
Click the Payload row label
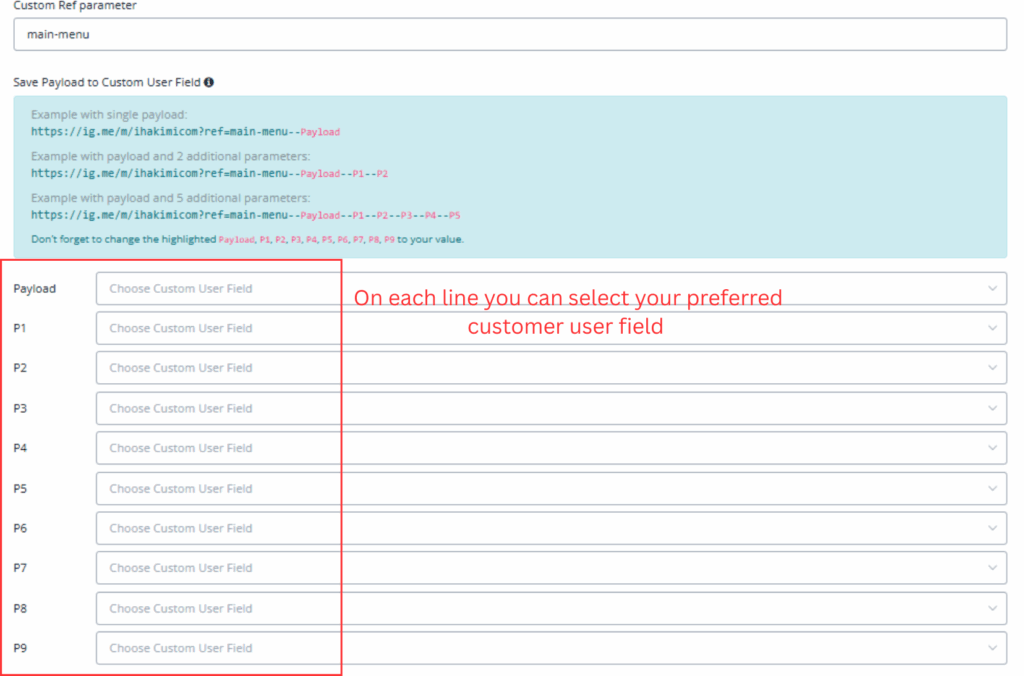[35, 288]
